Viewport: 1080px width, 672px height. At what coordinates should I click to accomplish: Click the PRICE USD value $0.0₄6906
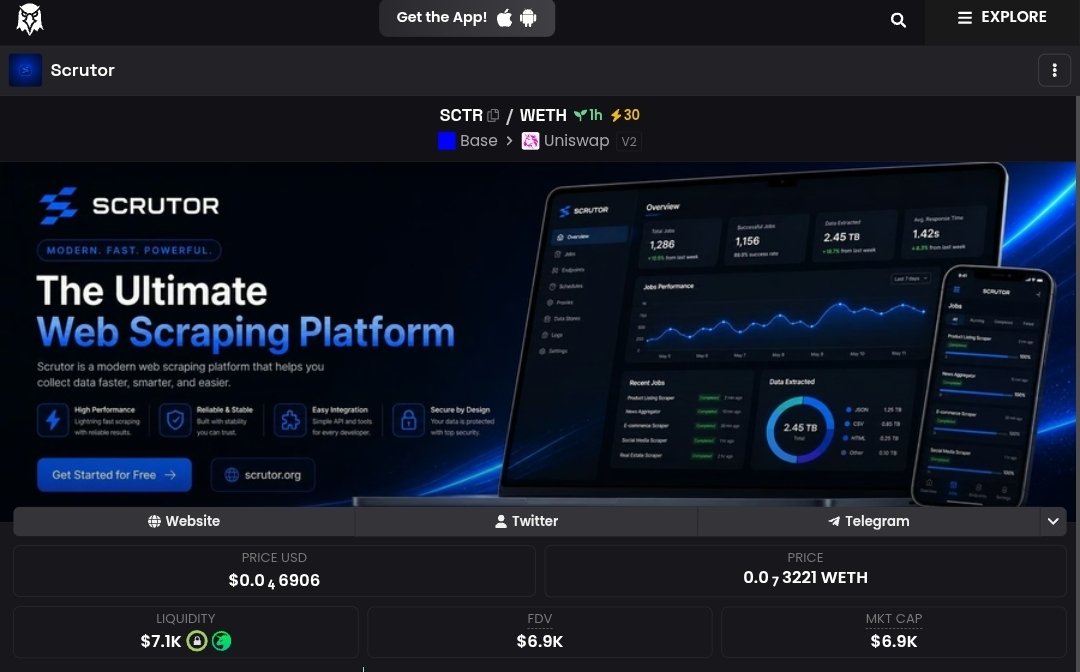[x=274, y=580]
